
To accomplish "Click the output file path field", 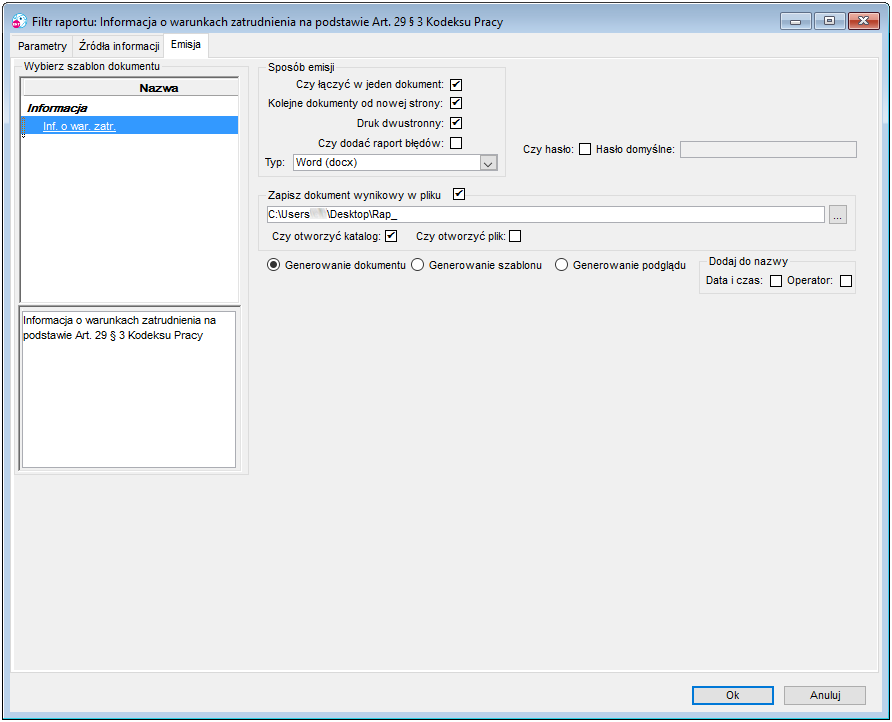I will point(546,214).
